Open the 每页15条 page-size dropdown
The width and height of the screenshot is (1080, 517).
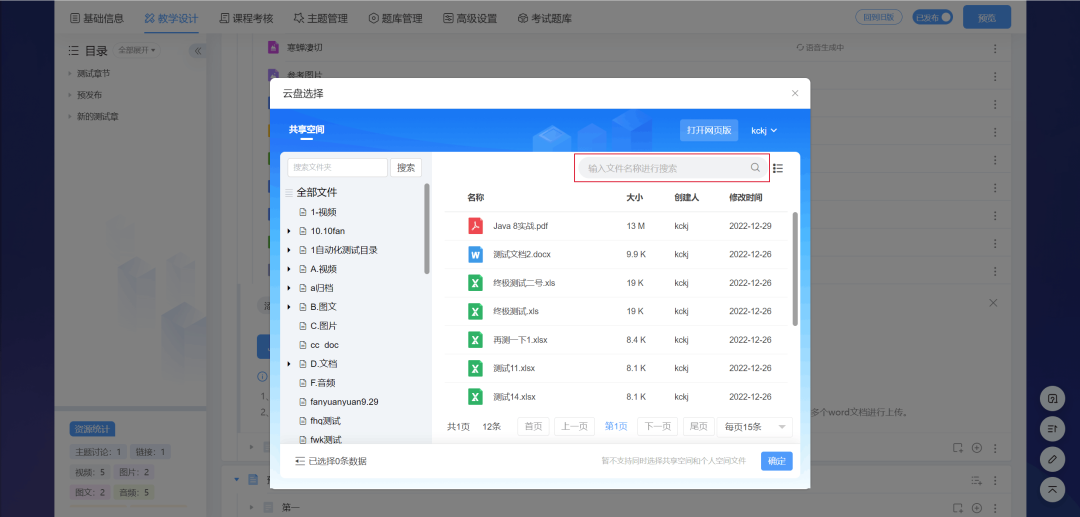click(x=754, y=427)
